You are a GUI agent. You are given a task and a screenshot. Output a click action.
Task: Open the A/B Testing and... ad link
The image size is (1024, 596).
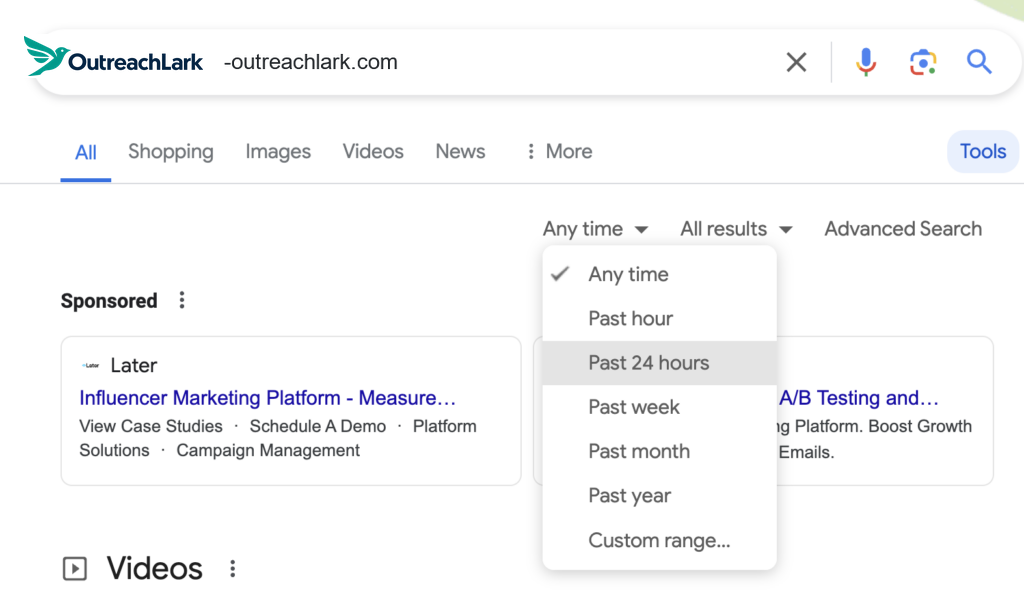point(859,398)
